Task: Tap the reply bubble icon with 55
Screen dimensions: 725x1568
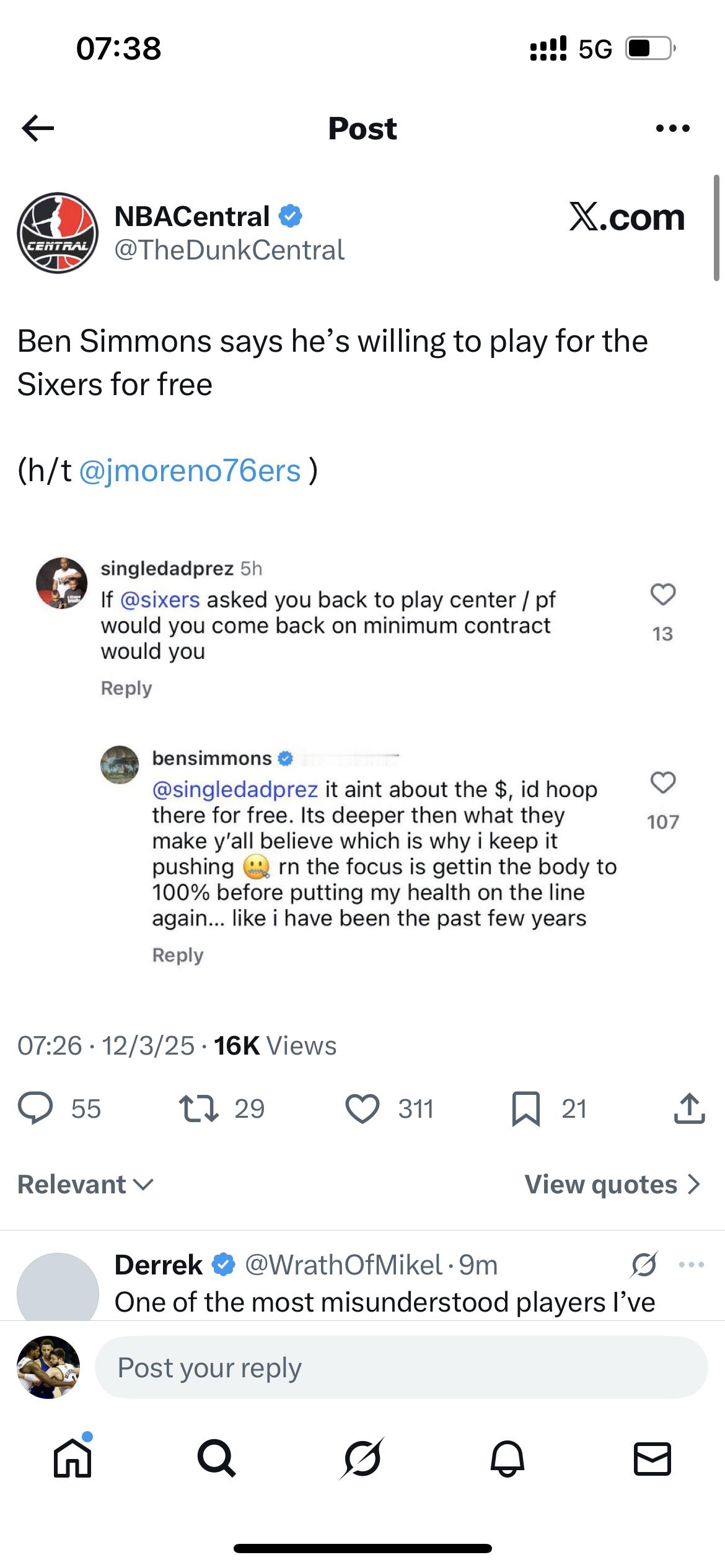Action: 35,1108
